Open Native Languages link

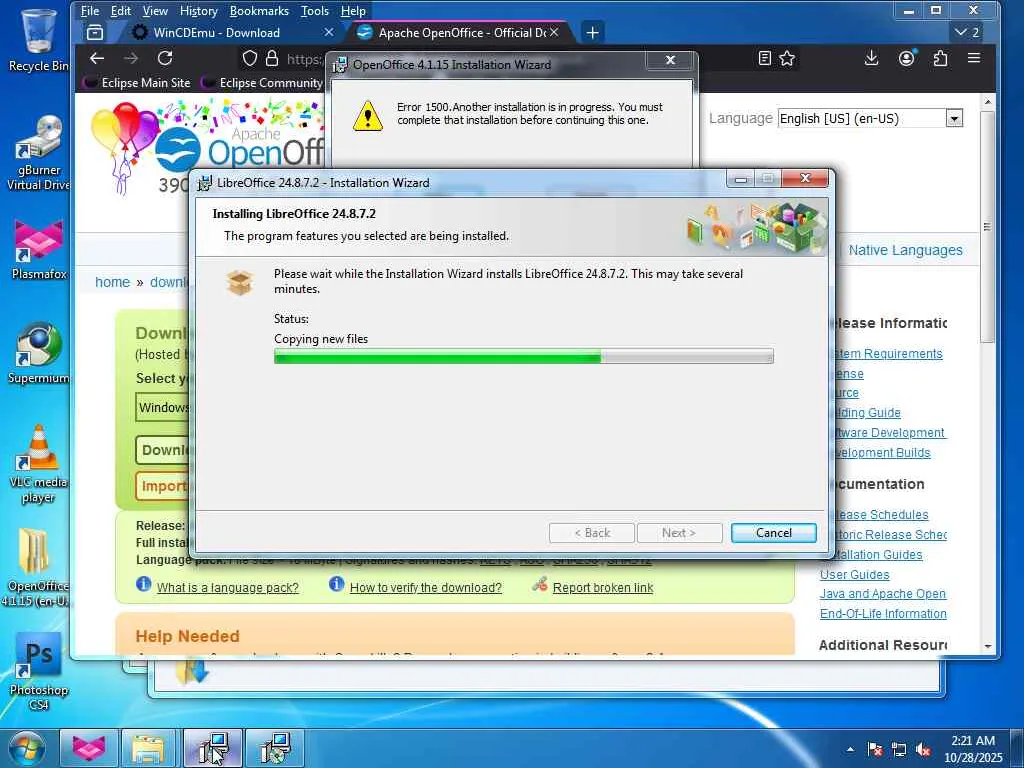pyautogui.click(x=905, y=250)
